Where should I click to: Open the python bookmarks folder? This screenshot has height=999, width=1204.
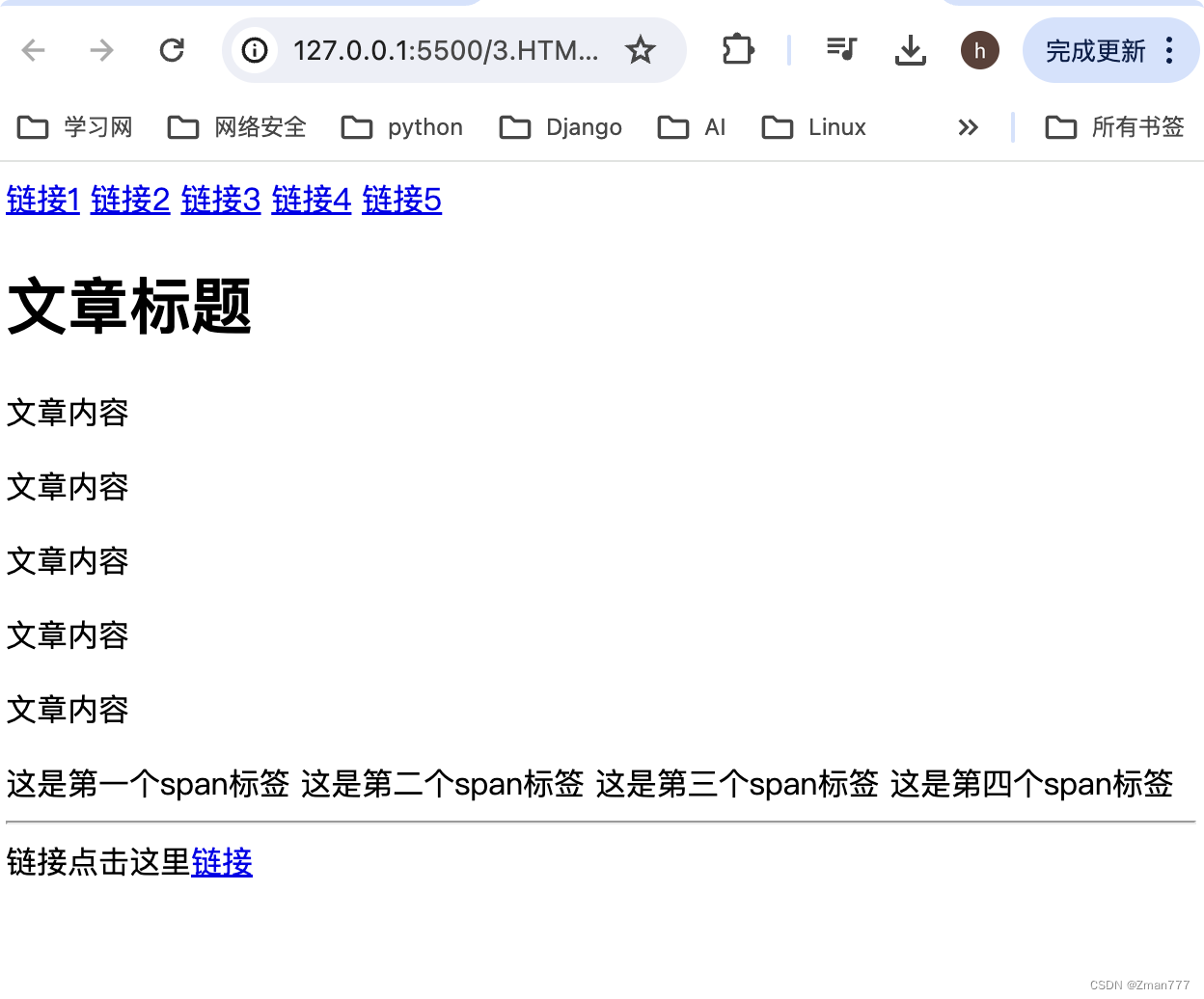click(x=401, y=126)
